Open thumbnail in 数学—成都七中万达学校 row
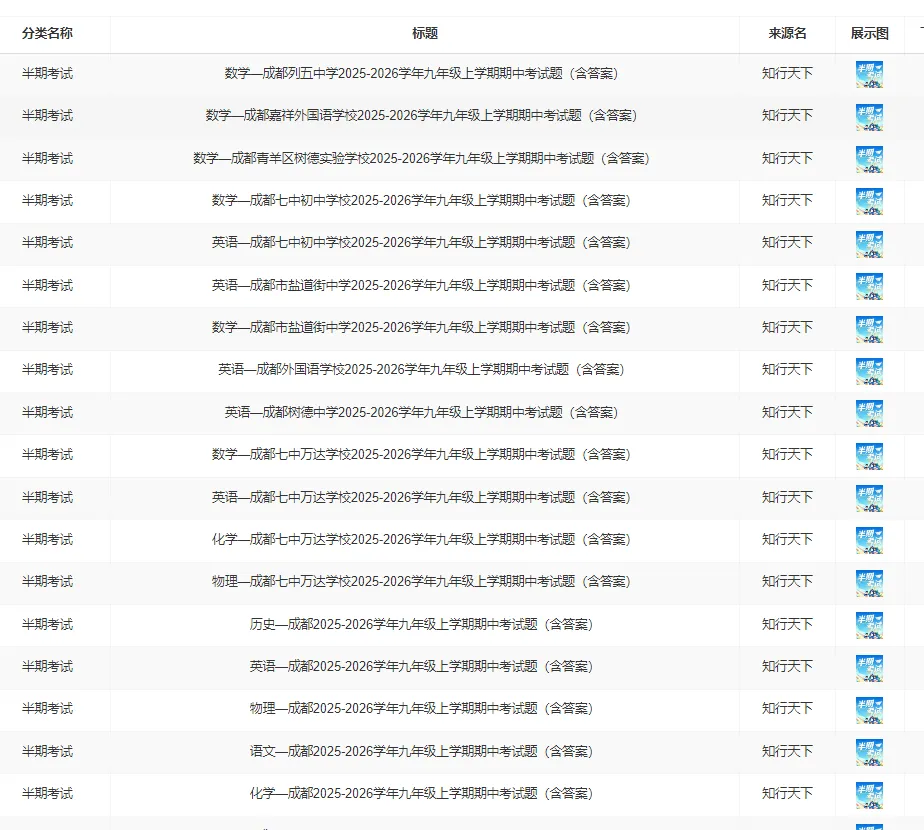 point(869,456)
